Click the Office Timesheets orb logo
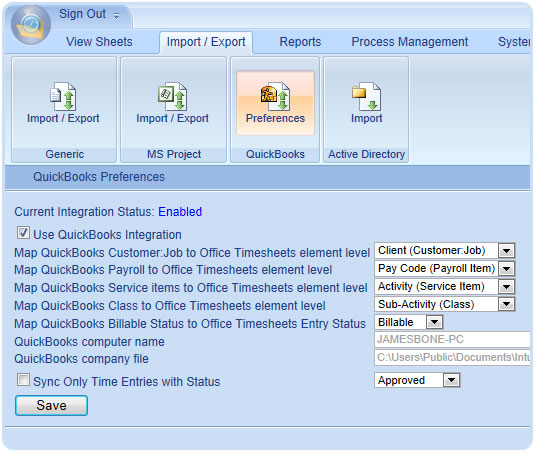 (x=31, y=25)
